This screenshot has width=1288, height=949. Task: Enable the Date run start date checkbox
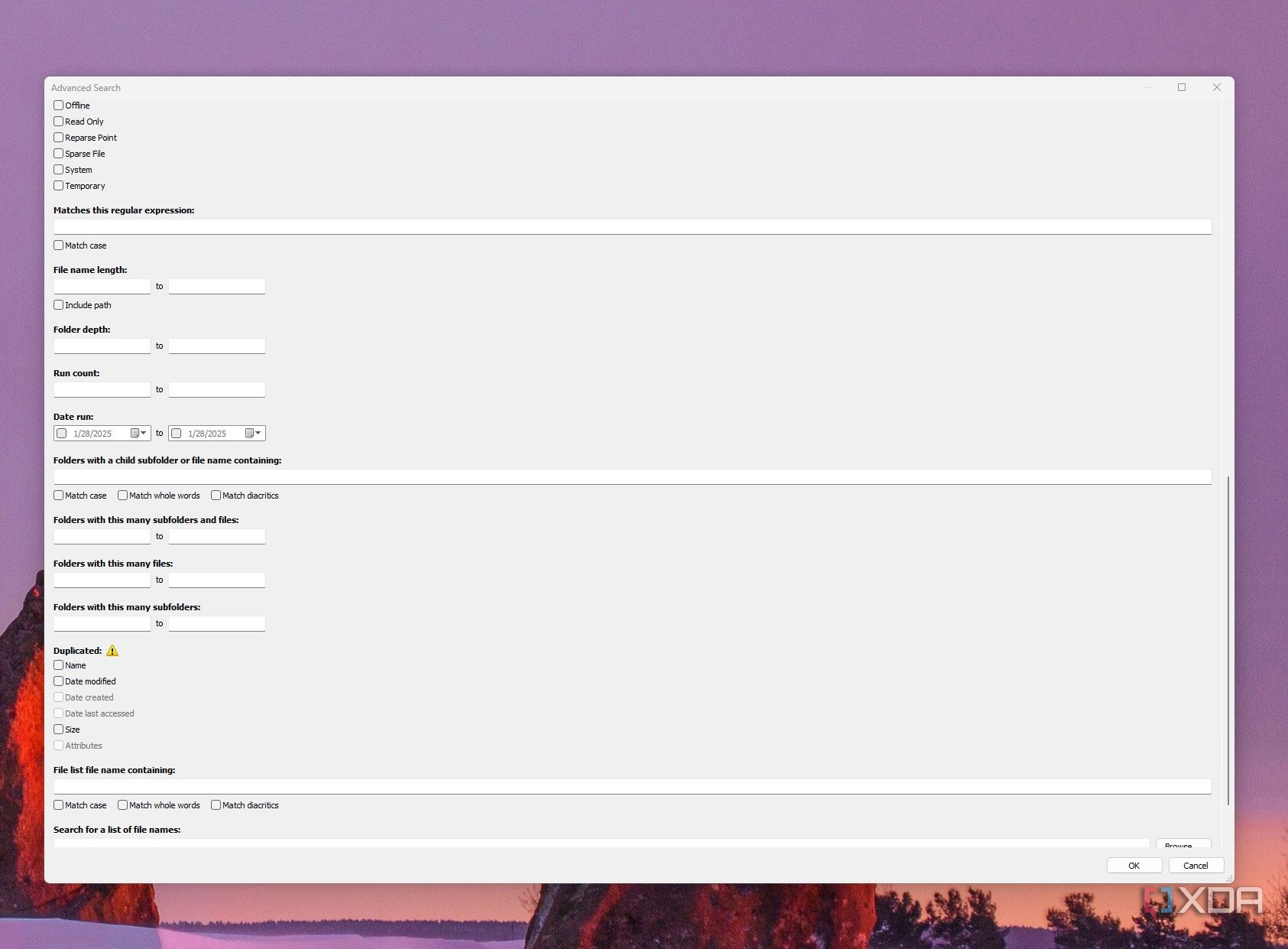(x=62, y=434)
